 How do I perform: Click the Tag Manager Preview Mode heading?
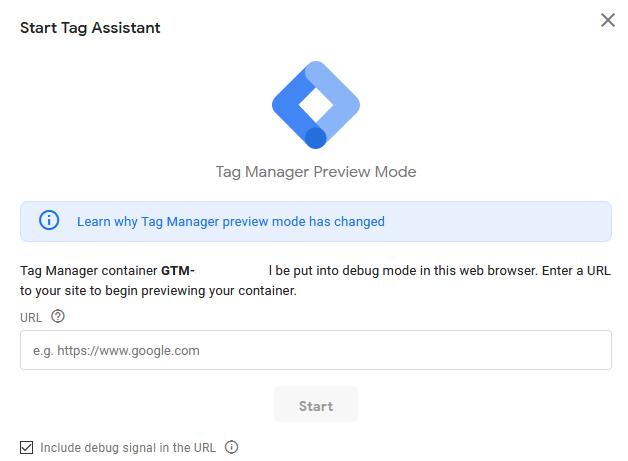click(x=315, y=172)
